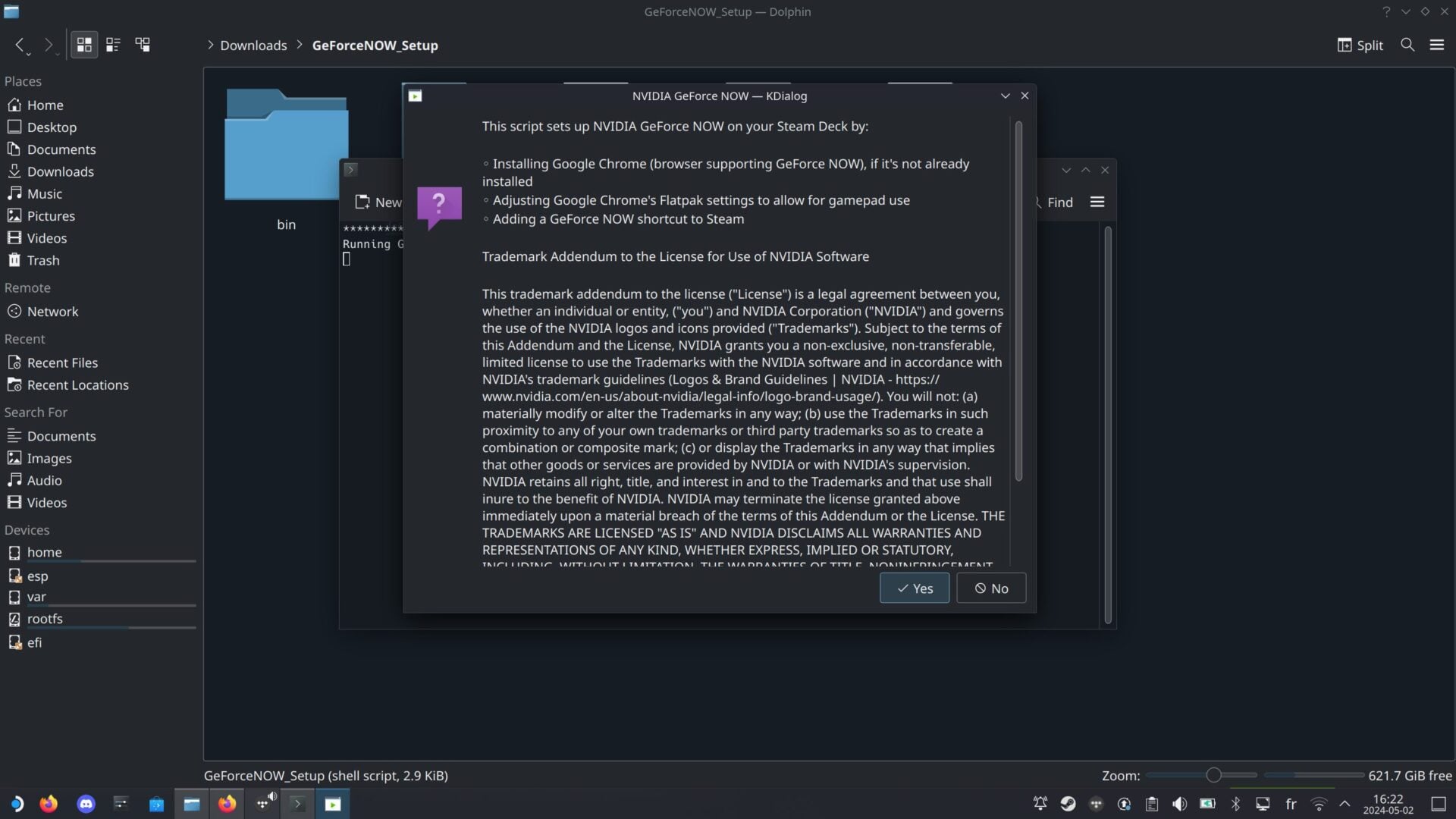Switch to Icons view mode
The height and width of the screenshot is (819, 1456).
coord(84,45)
